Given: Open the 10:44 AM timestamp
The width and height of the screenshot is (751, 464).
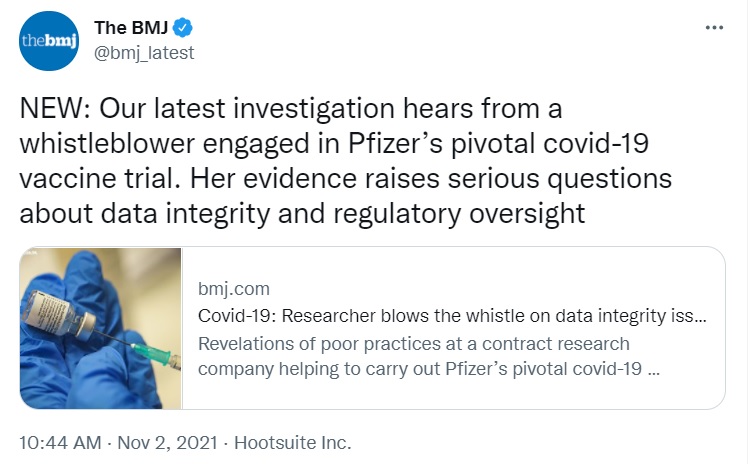Looking at the screenshot, I should click(x=60, y=443).
